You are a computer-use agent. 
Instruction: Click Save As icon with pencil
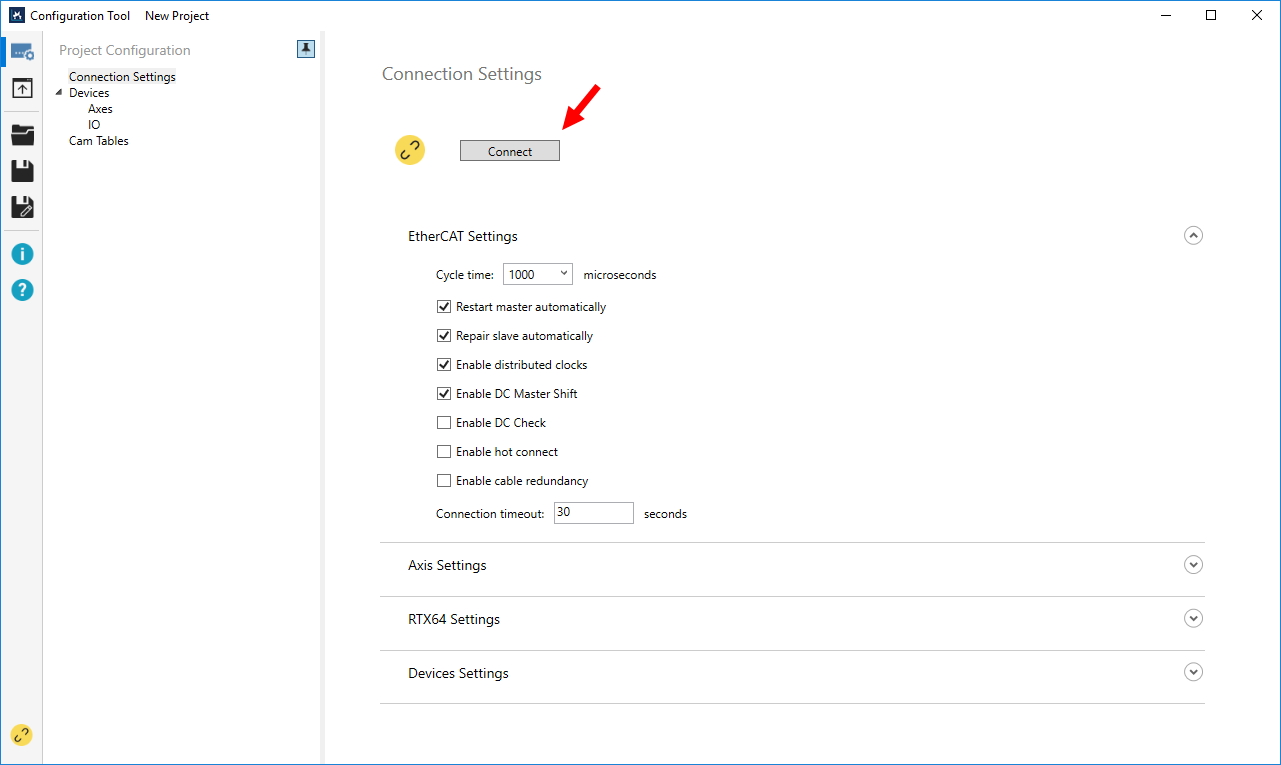[22, 207]
